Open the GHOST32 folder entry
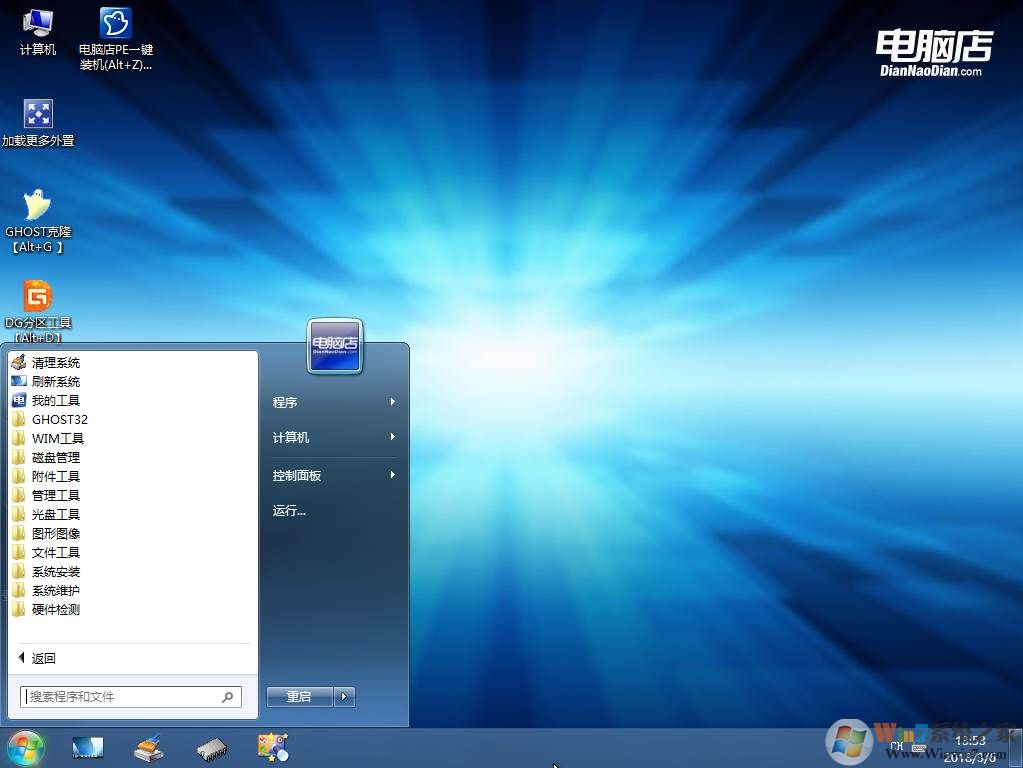Screen dimensions: 1023x768 click(x=60, y=420)
